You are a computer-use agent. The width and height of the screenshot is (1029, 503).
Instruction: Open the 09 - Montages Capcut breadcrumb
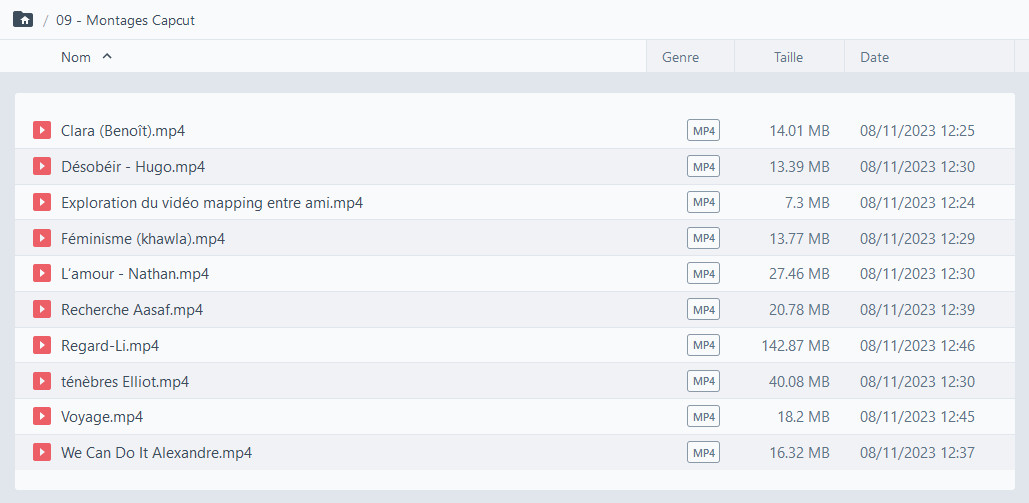pyautogui.click(x=125, y=20)
